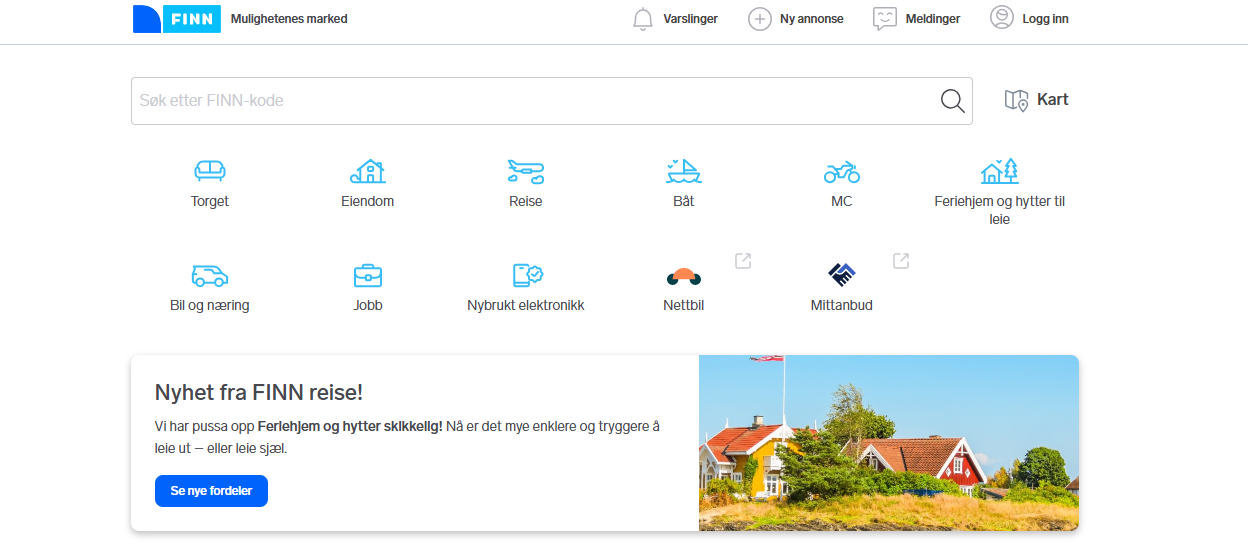Click the external link icon beside Mittanbud

[901, 261]
